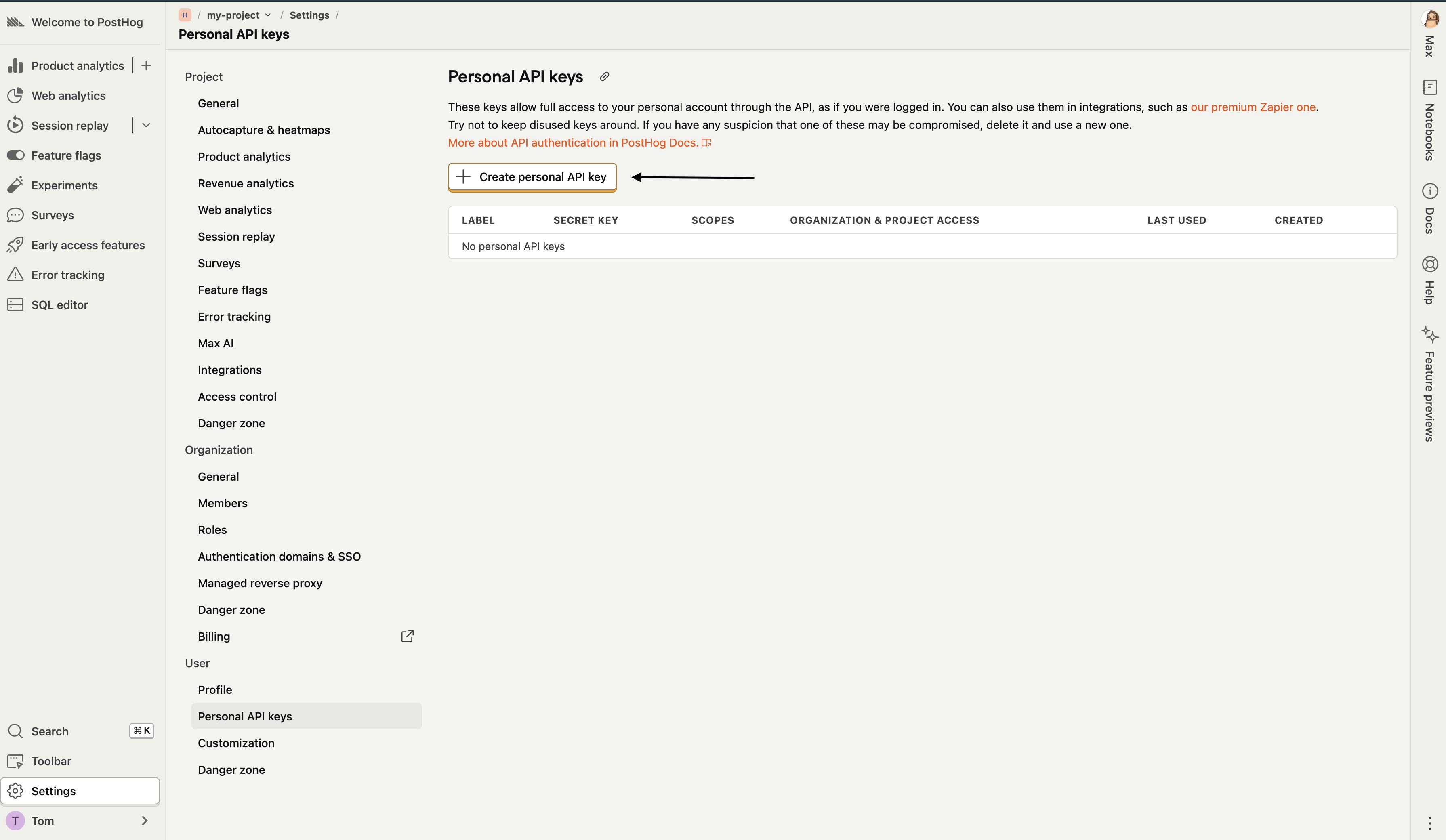The image size is (1446, 840).
Task: Select the Product analytics sidebar icon
Action: coord(15,65)
